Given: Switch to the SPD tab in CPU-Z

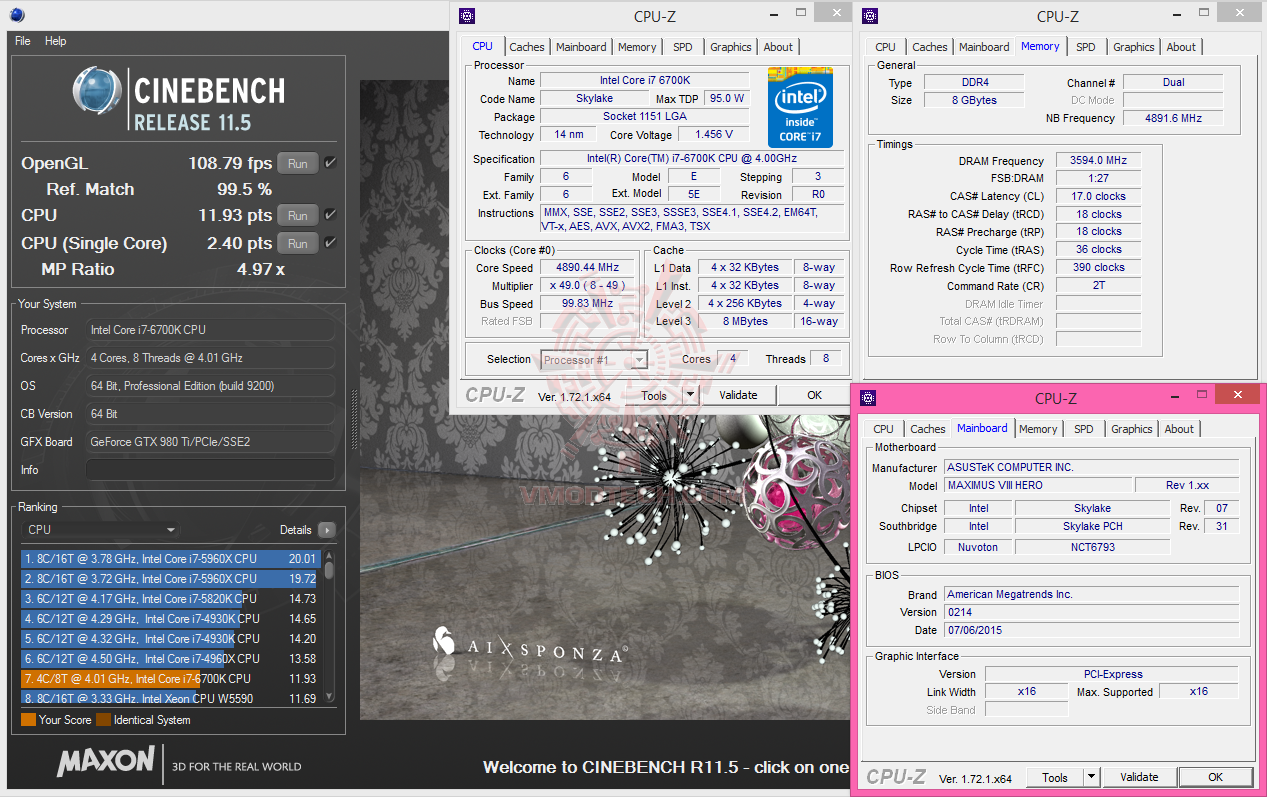Looking at the screenshot, I should [x=684, y=46].
